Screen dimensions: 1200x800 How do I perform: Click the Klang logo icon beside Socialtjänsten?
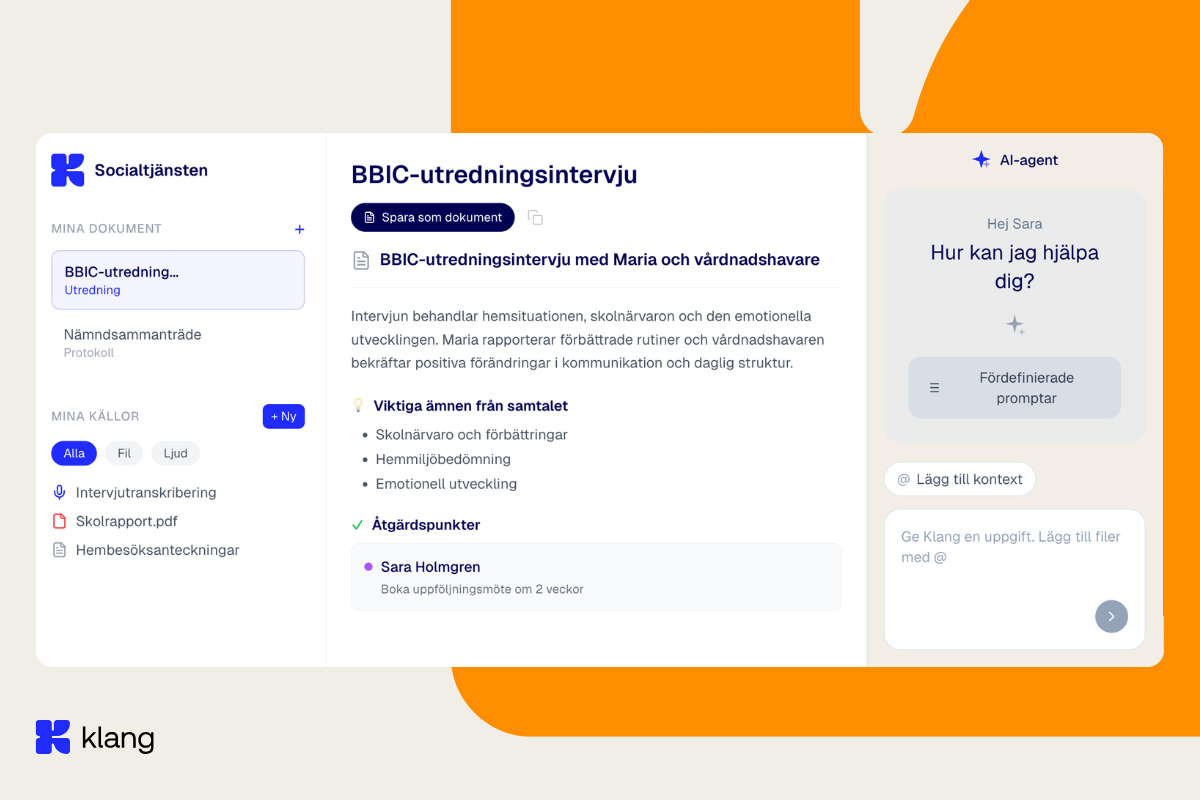point(66,170)
